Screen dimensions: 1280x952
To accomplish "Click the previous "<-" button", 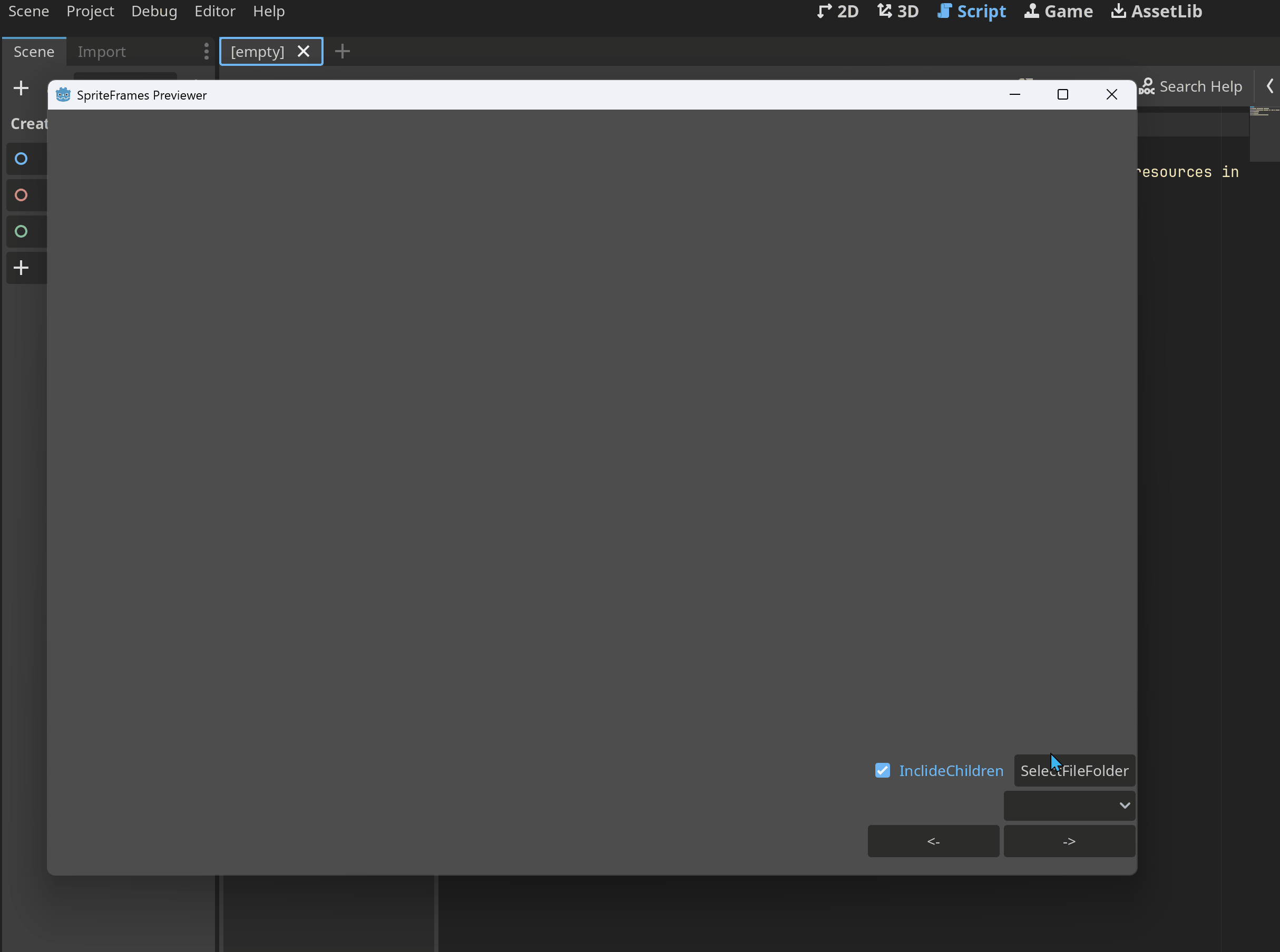I will [x=933, y=841].
